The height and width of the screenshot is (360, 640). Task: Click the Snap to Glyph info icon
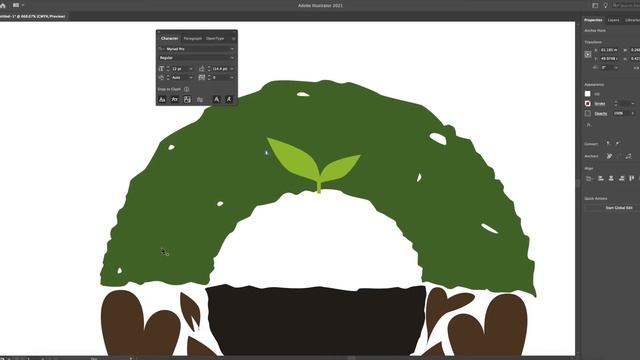point(186,89)
